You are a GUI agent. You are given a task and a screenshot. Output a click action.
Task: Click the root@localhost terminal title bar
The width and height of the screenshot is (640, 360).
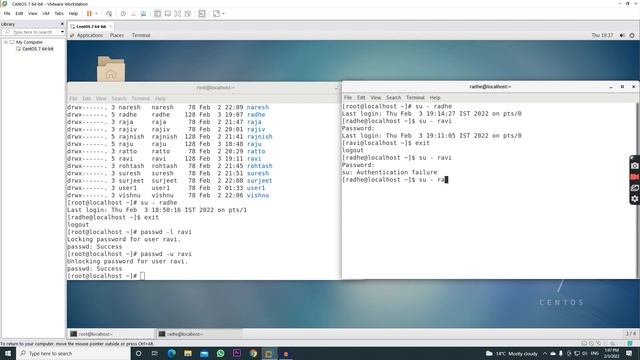click(204, 87)
